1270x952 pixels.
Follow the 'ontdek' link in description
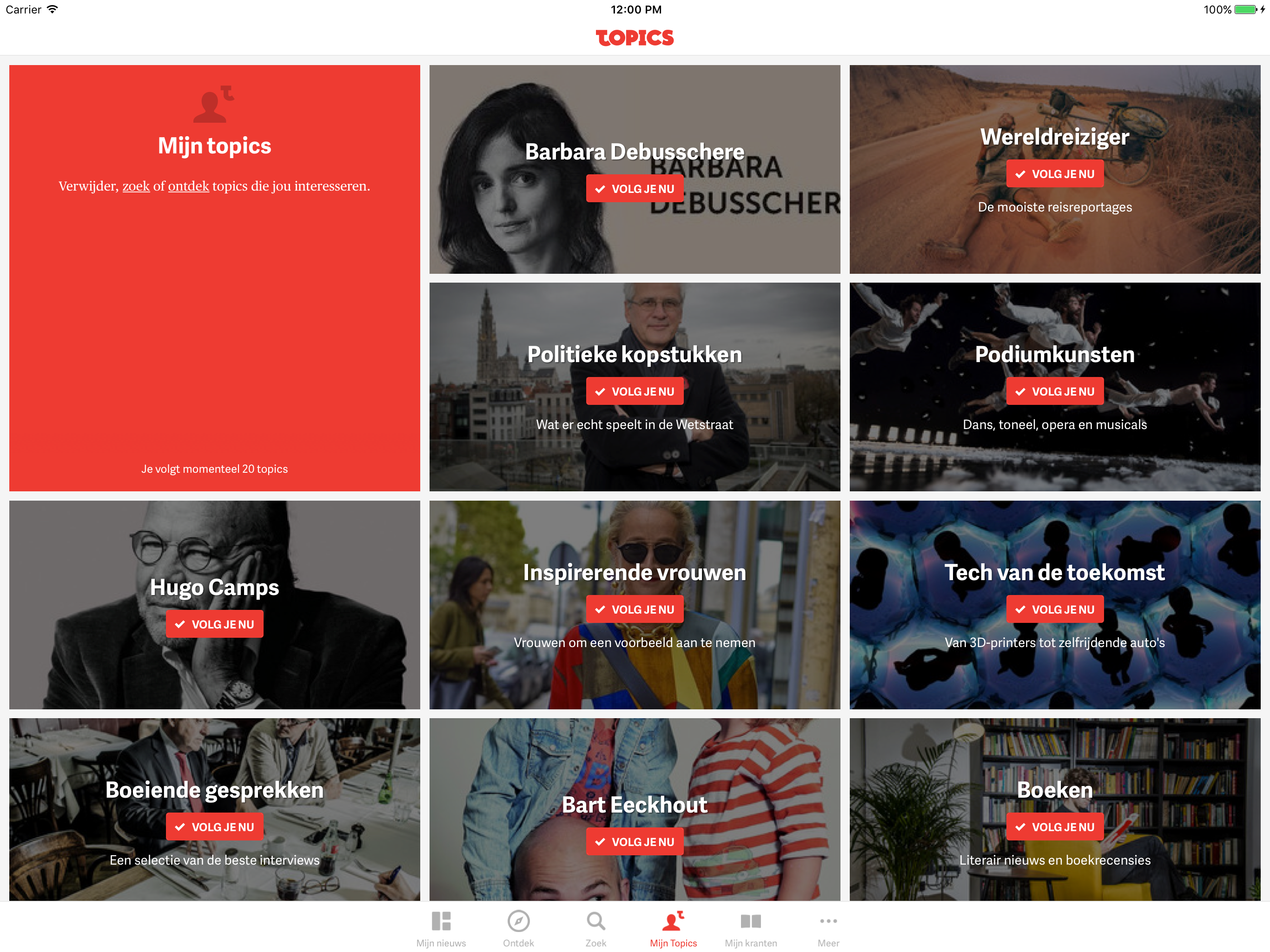point(188,186)
